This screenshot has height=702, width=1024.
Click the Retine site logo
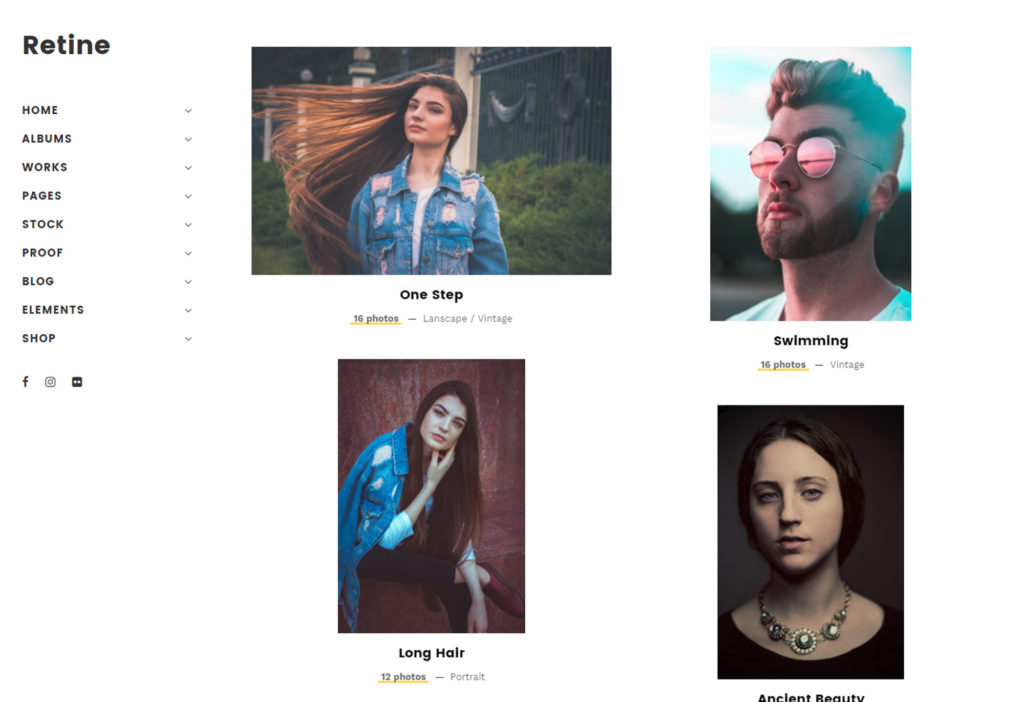click(66, 45)
